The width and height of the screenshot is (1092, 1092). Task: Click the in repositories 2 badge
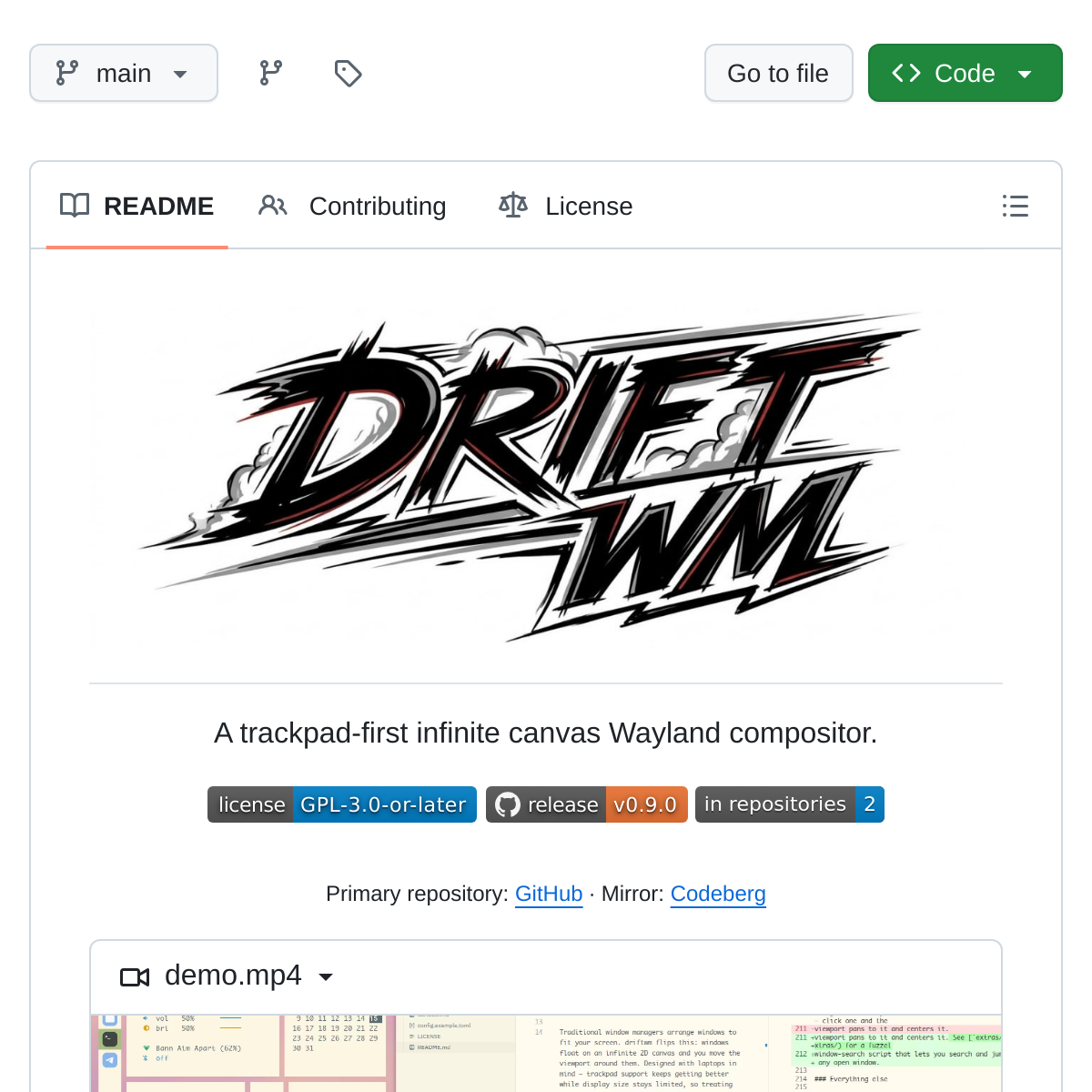(790, 804)
